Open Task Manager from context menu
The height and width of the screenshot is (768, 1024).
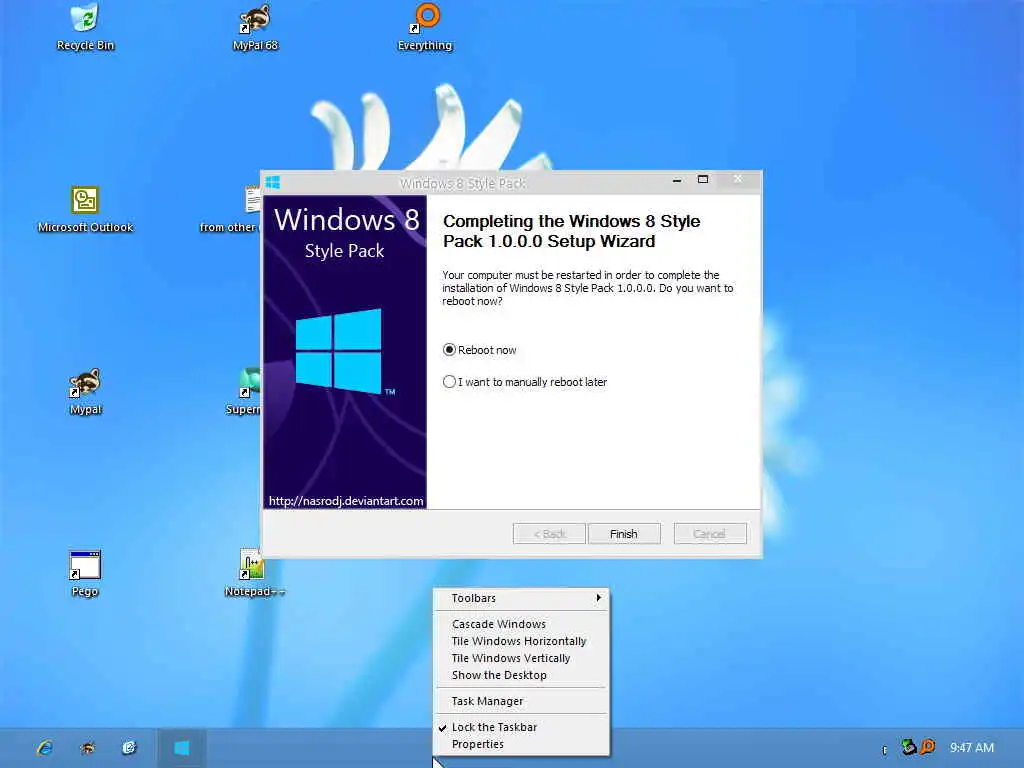521,701
